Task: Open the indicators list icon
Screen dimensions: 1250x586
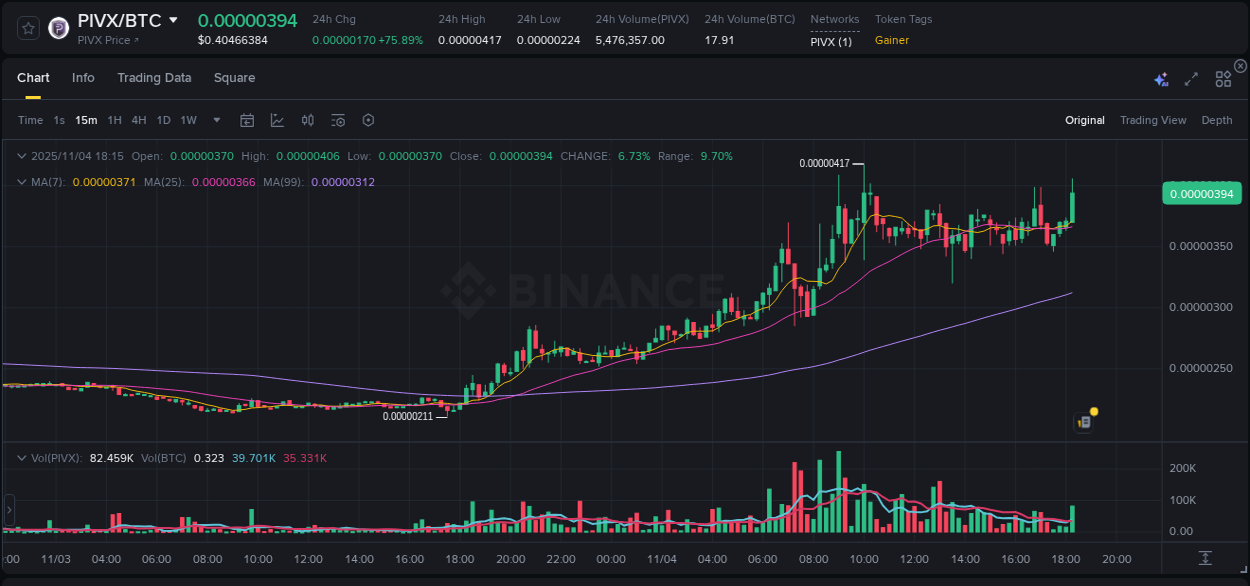Action: [x=337, y=120]
